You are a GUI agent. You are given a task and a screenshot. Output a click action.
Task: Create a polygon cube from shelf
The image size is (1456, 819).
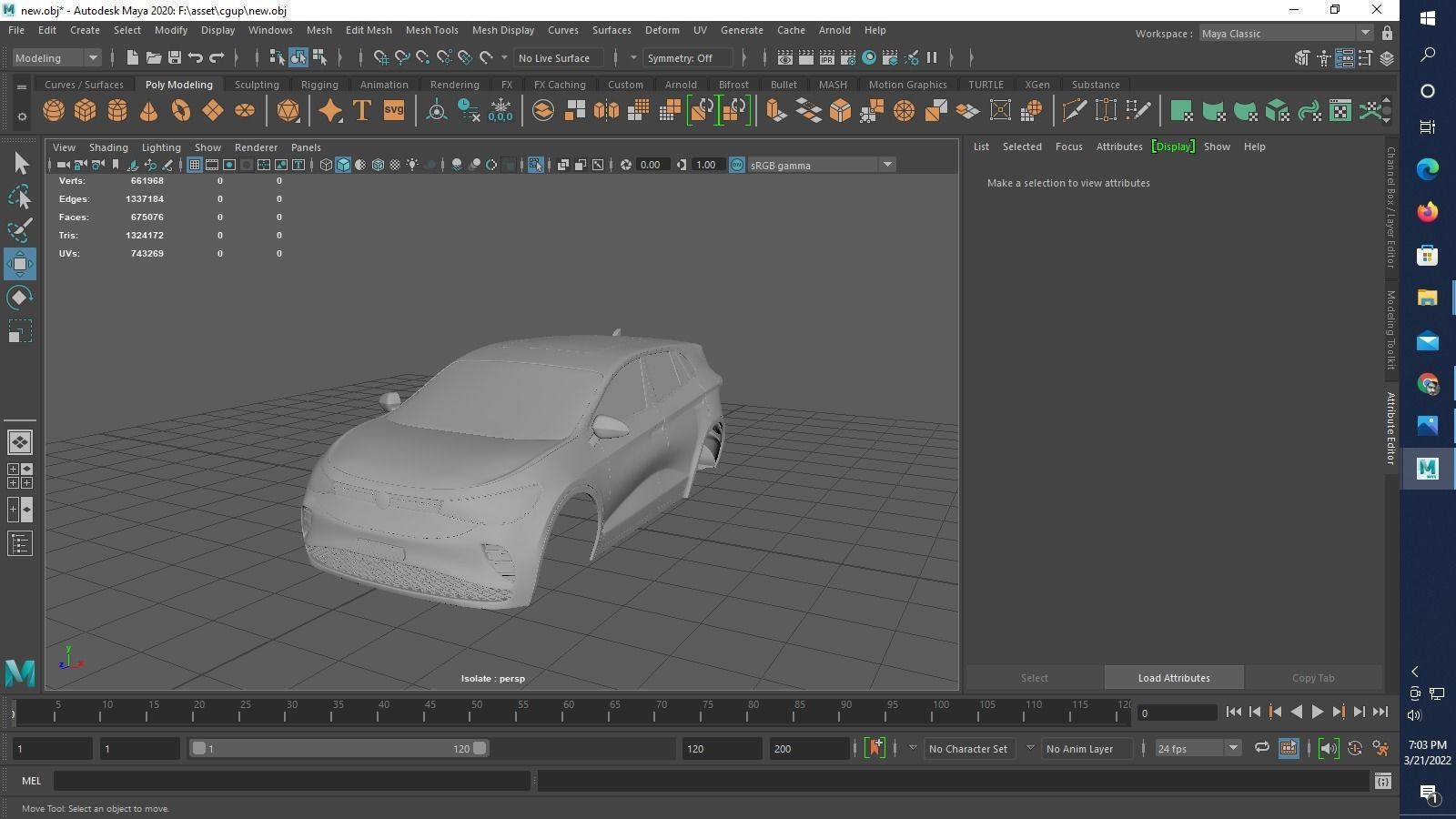coord(86,111)
